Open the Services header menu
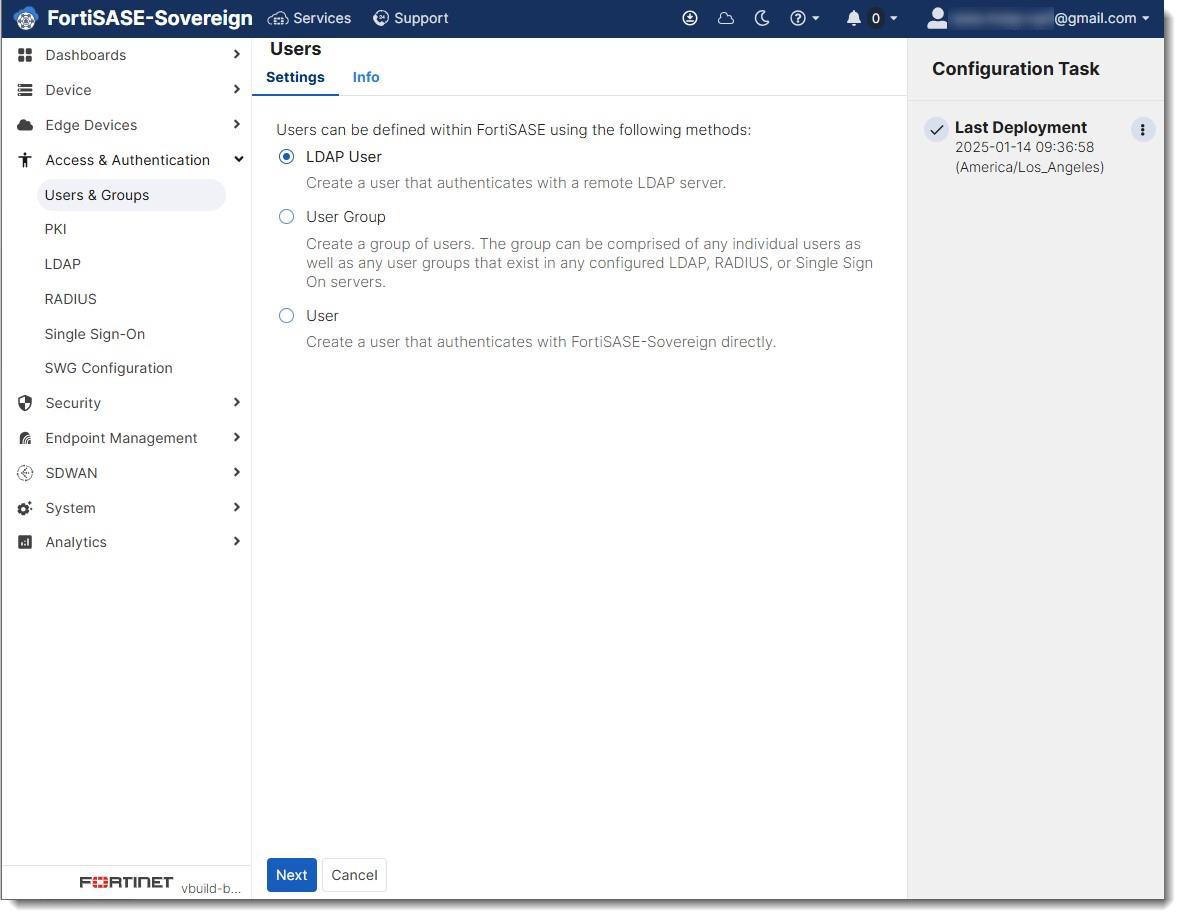 (x=310, y=18)
